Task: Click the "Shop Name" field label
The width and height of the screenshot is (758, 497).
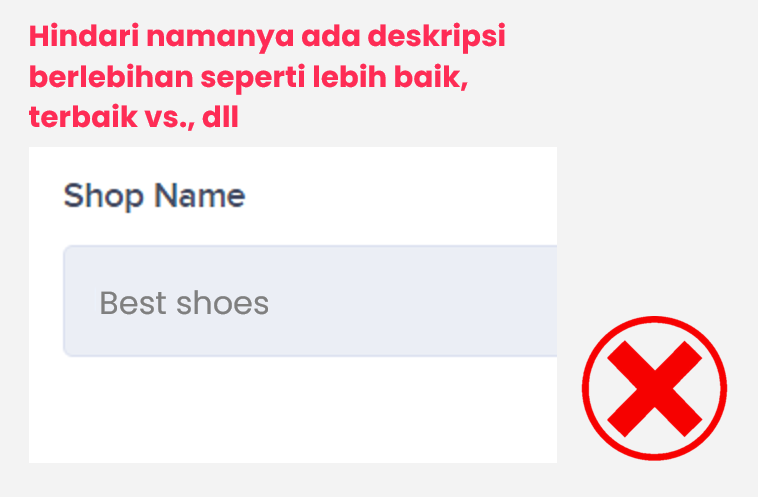Action: point(154,195)
